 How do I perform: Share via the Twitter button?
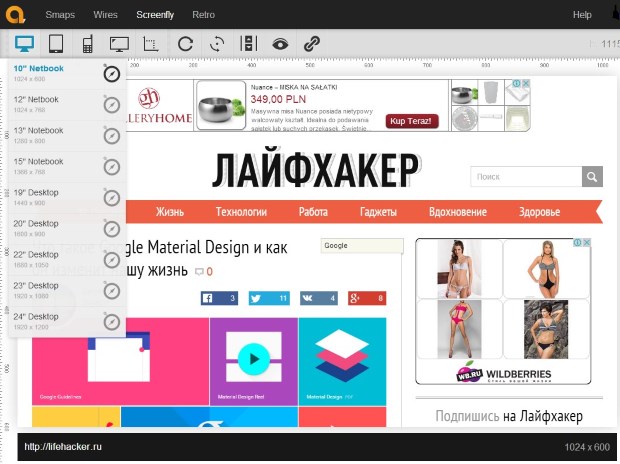(269, 298)
